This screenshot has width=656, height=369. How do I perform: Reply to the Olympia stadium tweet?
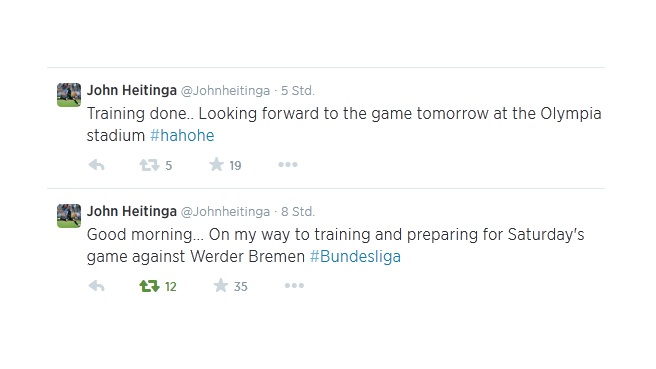[x=97, y=165]
